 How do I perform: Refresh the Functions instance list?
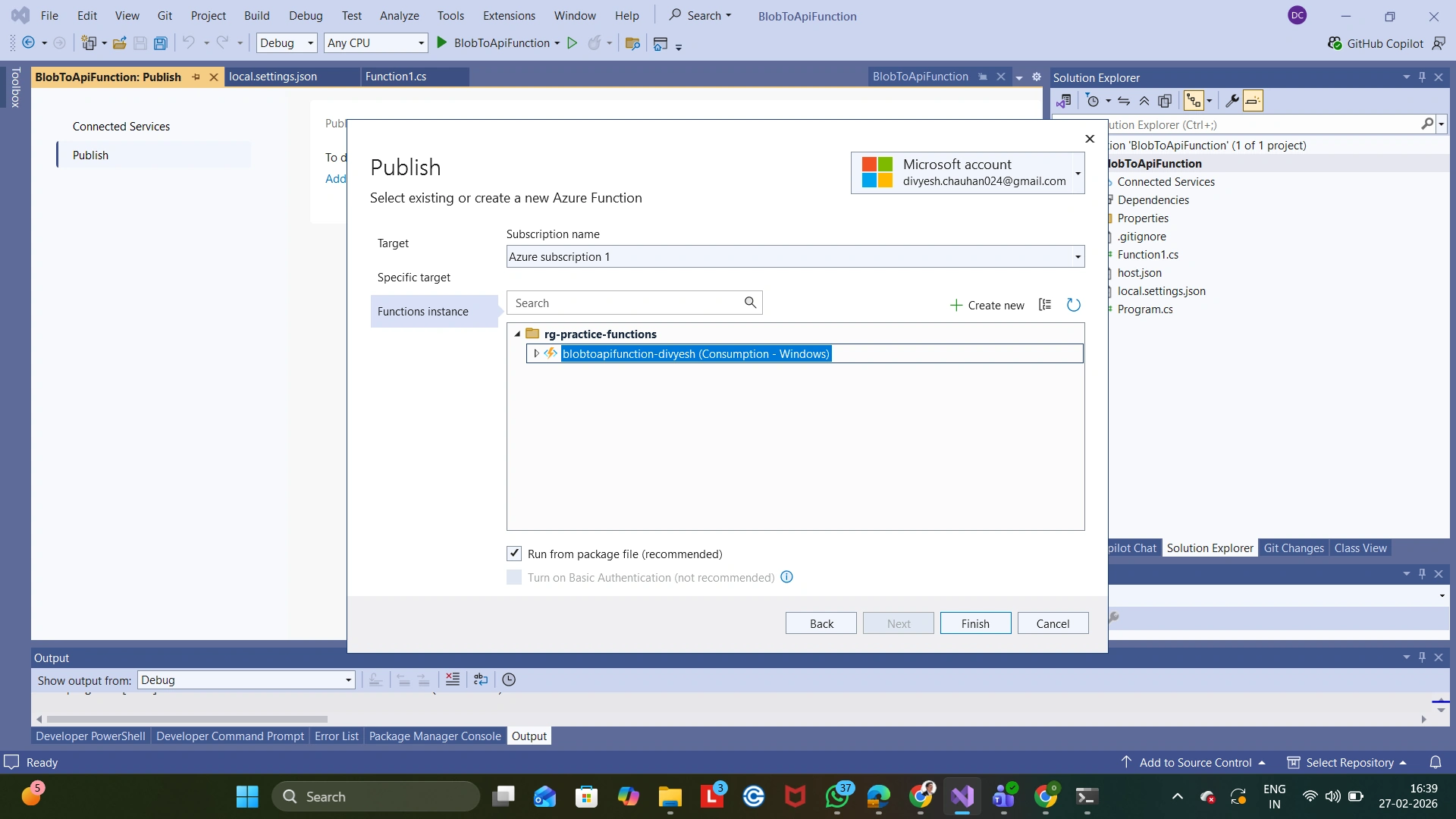tap(1074, 305)
